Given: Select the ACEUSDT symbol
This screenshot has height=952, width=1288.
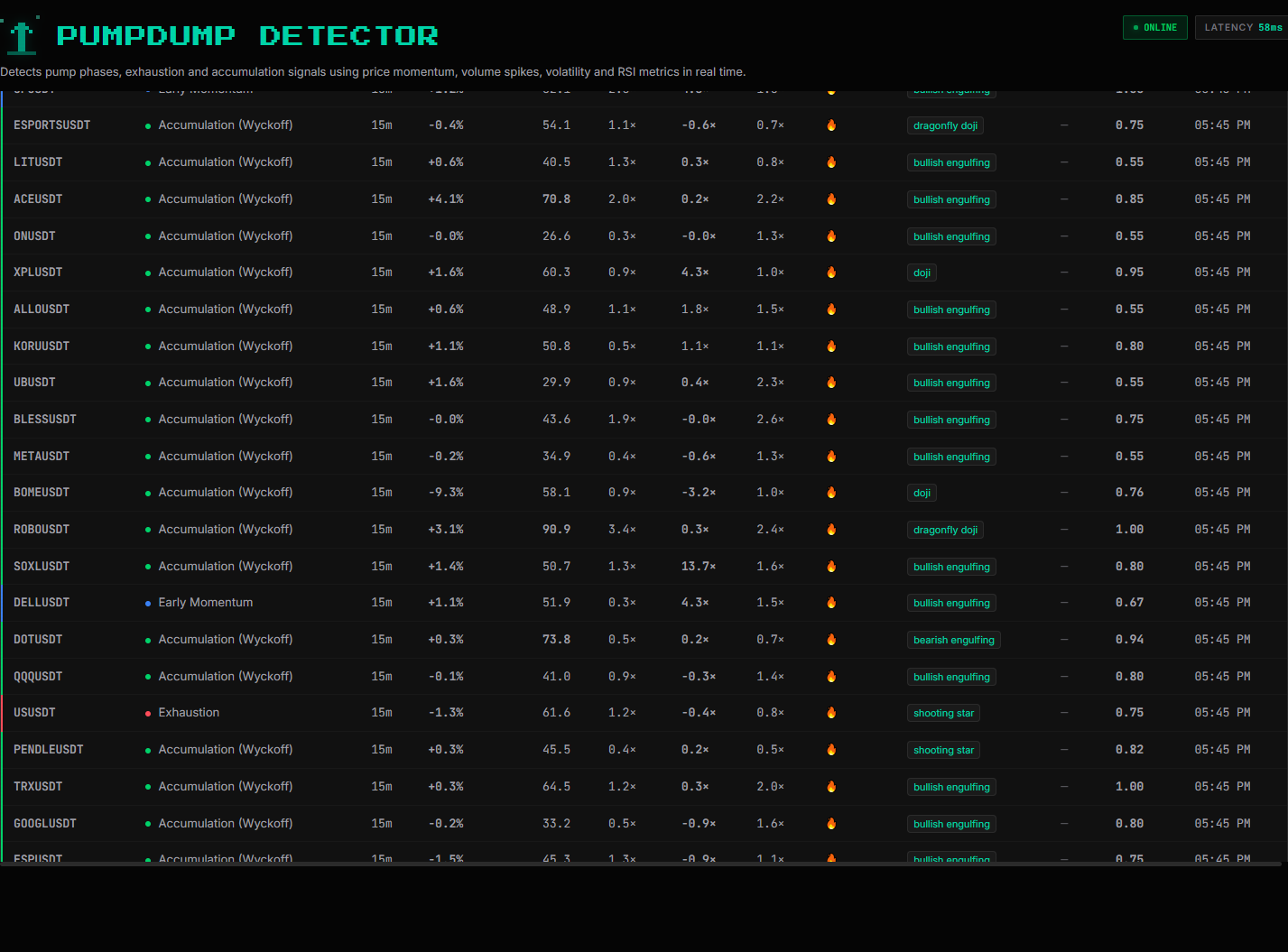Looking at the screenshot, I should tap(38, 199).
